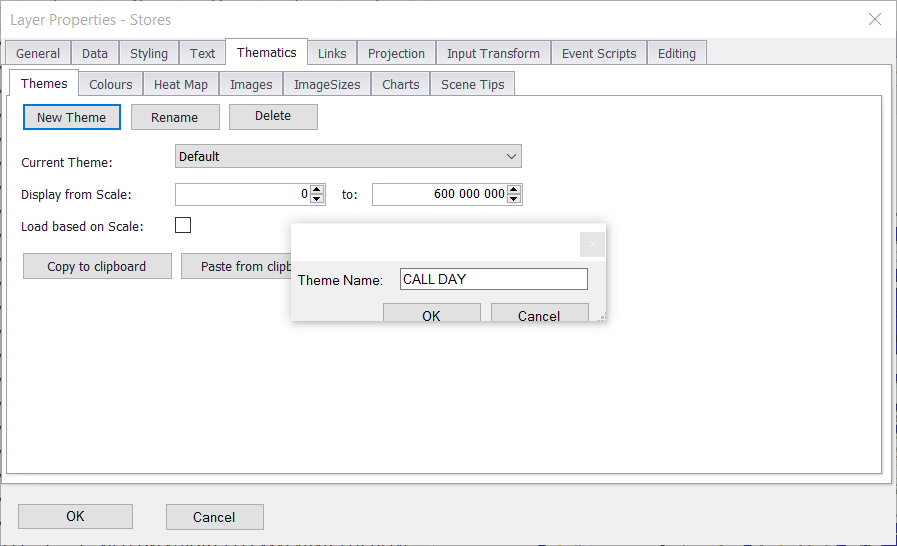897x546 pixels.
Task: Switch to the Colours sub-tab
Action: [x=111, y=84]
